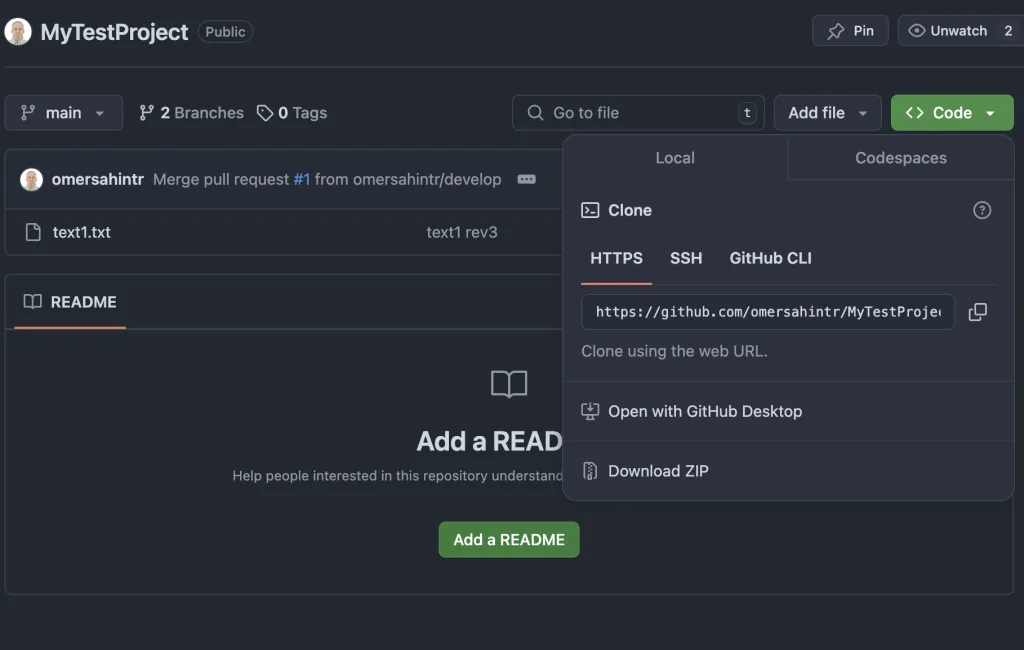The image size is (1024, 650).
Task: Toggle Unwatch for this repository
Action: [948, 31]
